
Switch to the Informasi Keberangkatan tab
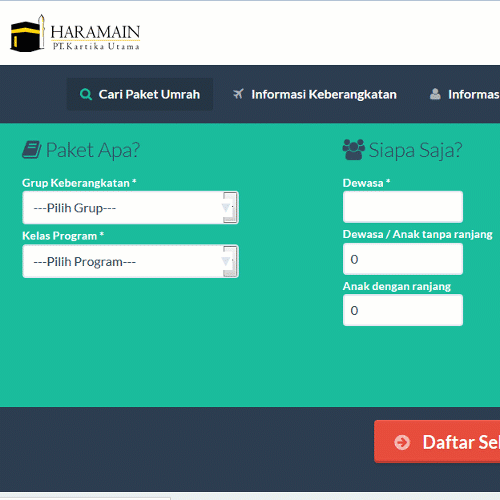315,94
